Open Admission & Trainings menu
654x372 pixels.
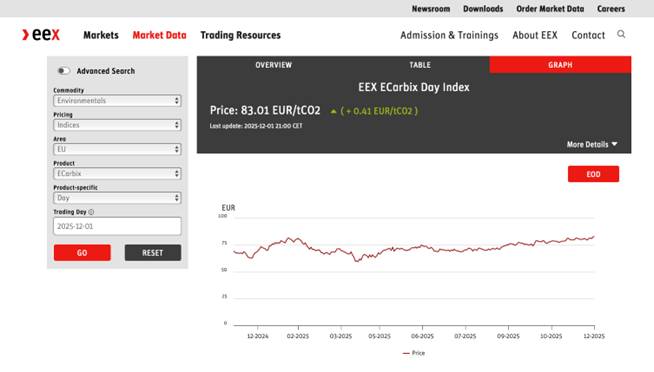[449, 35]
